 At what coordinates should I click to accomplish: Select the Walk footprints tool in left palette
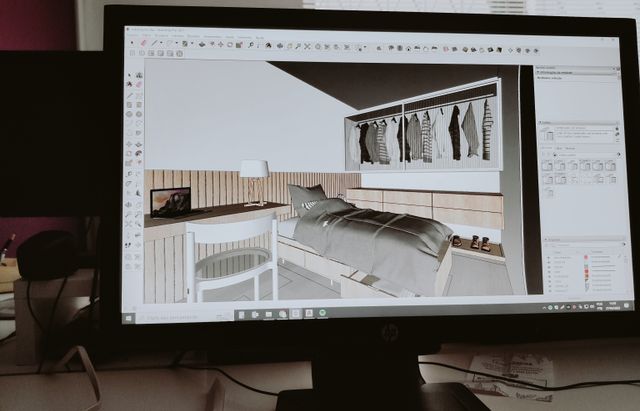128,245
